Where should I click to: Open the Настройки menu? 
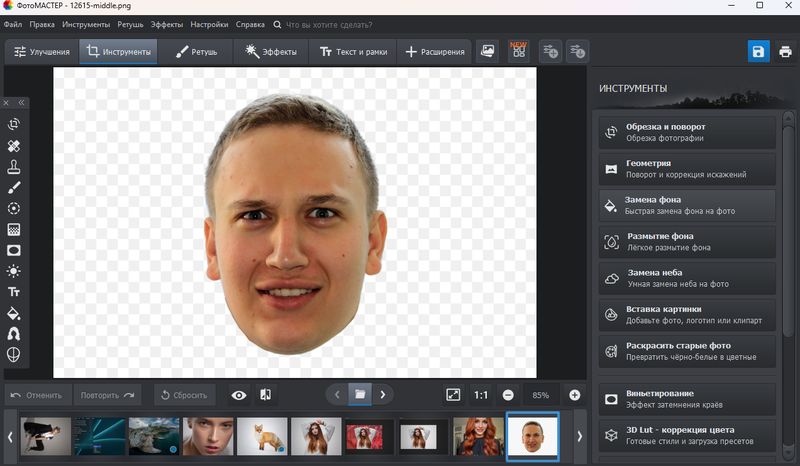point(209,24)
